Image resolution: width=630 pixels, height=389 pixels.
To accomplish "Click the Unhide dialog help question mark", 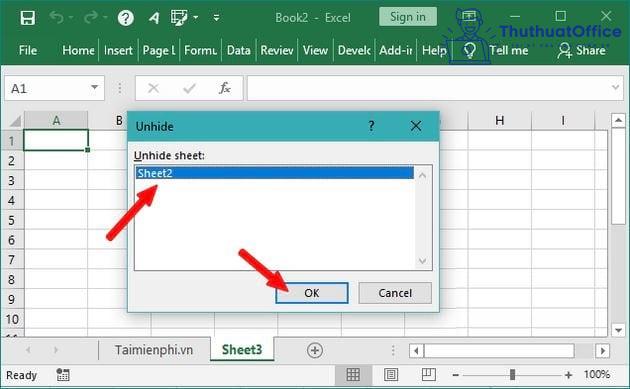I will coord(372,126).
